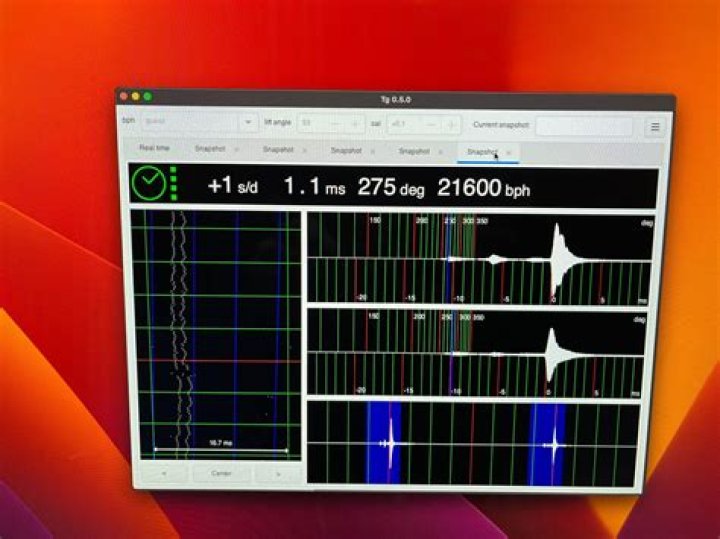Viewport: 720px width, 539px height.
Task: Click the left blue highlighted beat region
Action: 385,443
